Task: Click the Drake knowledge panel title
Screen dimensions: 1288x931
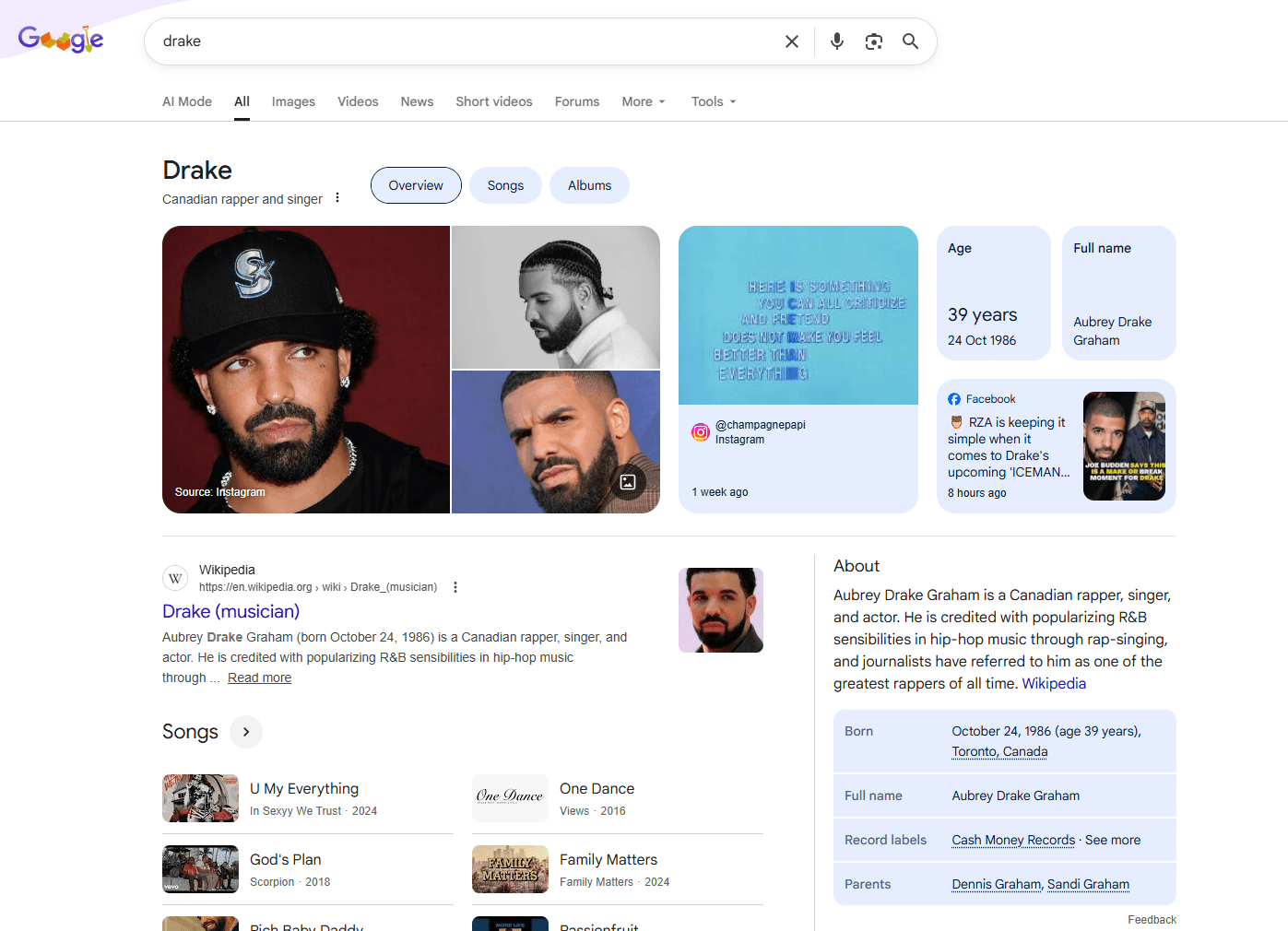Action: pos(197,171)
